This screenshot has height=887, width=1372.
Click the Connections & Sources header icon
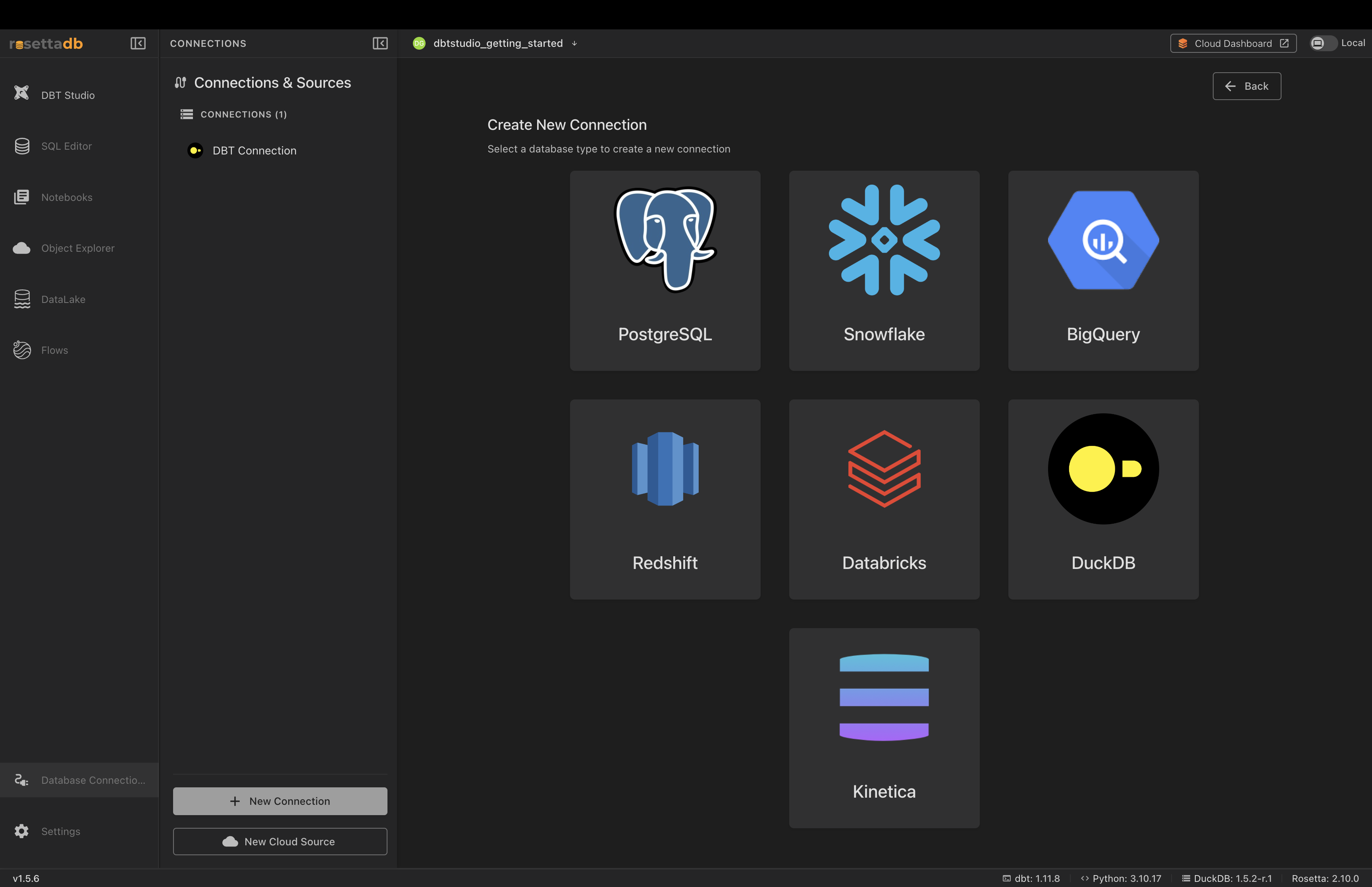(x=181, y=83)
